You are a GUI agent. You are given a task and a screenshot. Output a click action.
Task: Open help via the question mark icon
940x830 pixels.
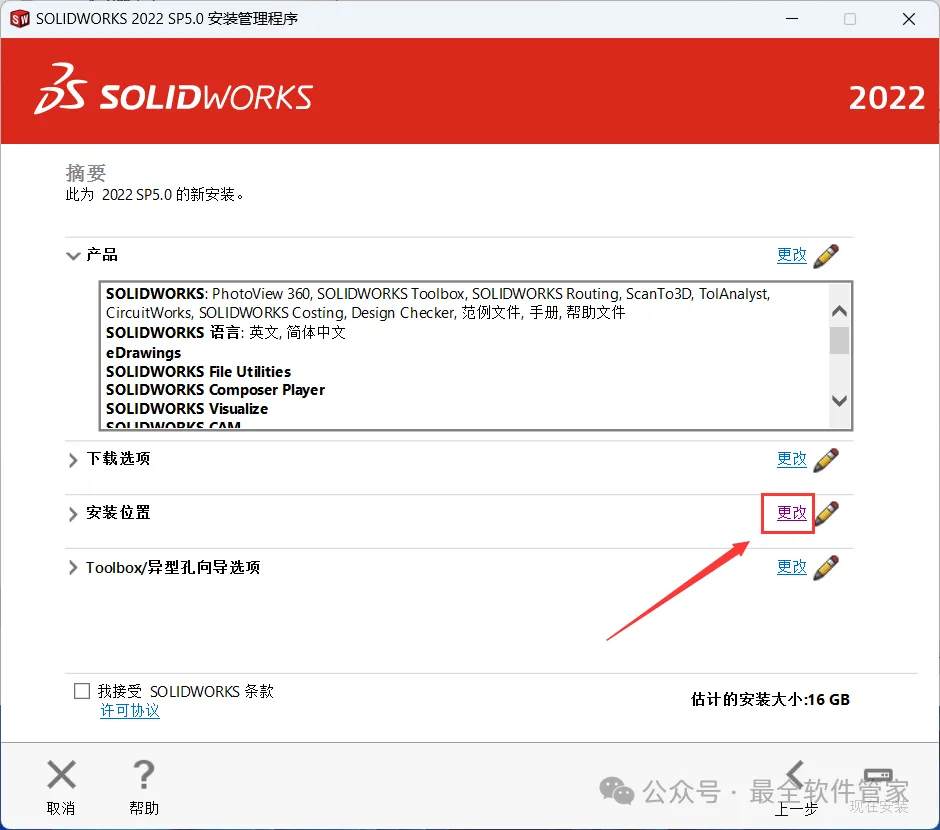(x=143, y=774)
